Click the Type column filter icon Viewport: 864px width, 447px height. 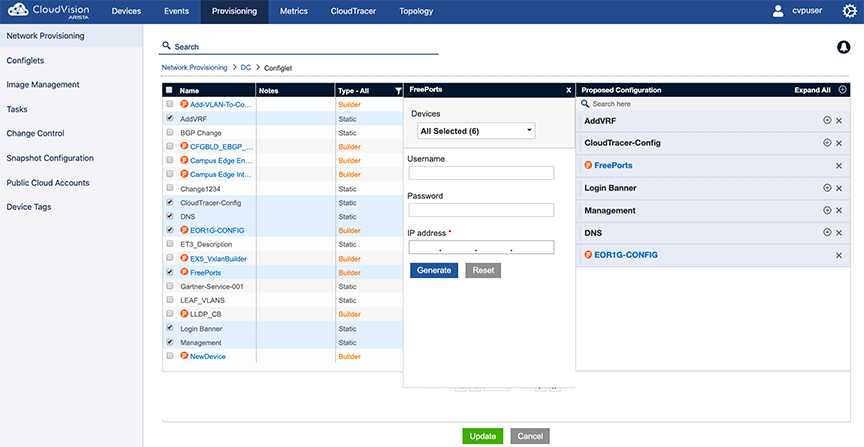tap(398, 91)
